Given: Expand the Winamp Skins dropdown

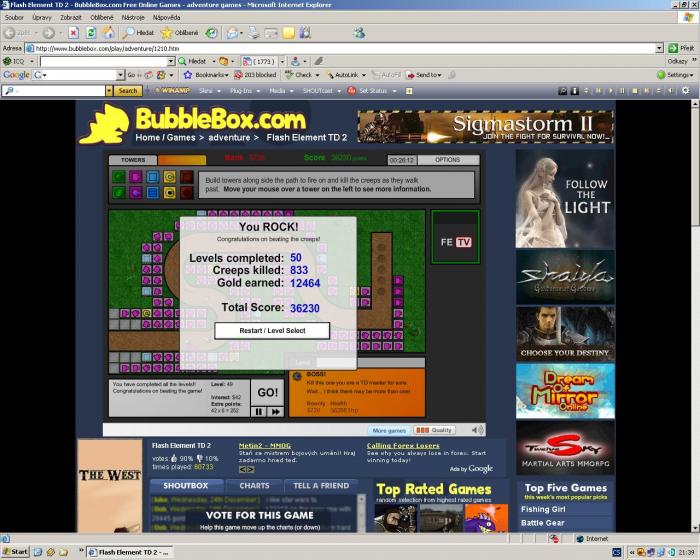Looking at the screenshot, I should [x=219, y=91].
